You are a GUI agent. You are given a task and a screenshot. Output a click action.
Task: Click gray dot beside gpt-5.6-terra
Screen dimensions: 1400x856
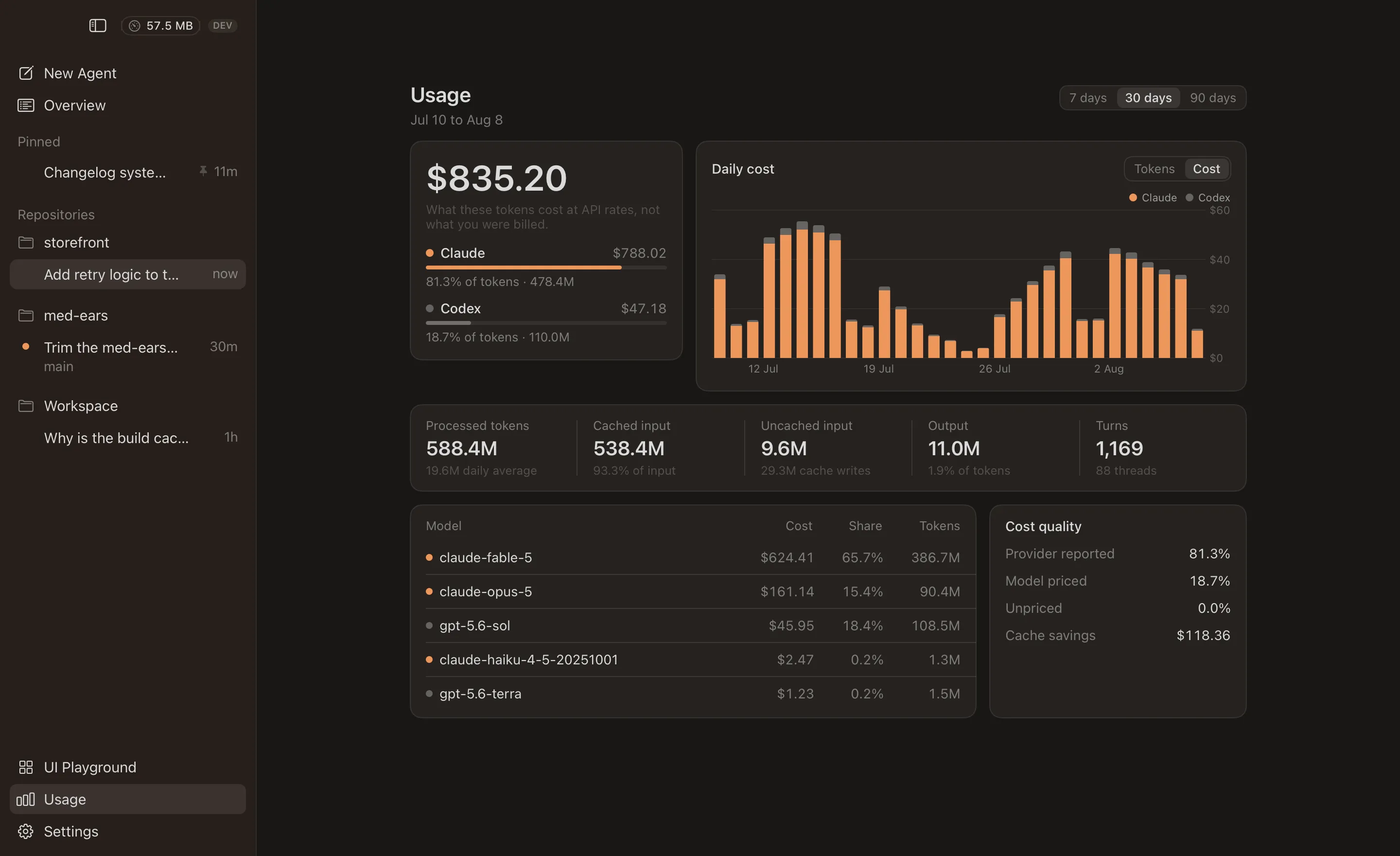coord(429,694)
